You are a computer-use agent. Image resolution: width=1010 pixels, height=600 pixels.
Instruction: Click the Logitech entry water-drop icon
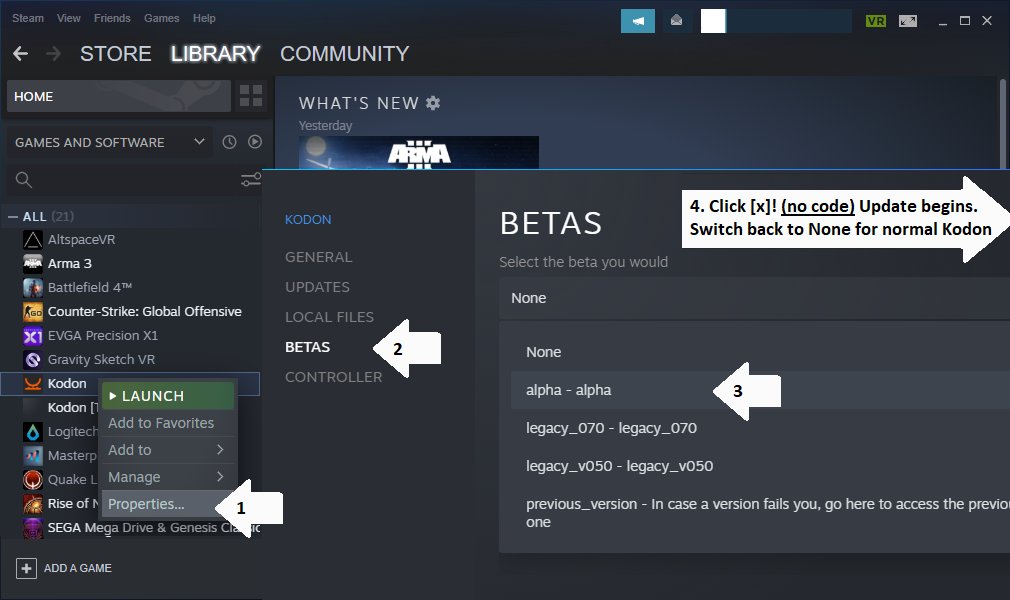tap(33, 432)
